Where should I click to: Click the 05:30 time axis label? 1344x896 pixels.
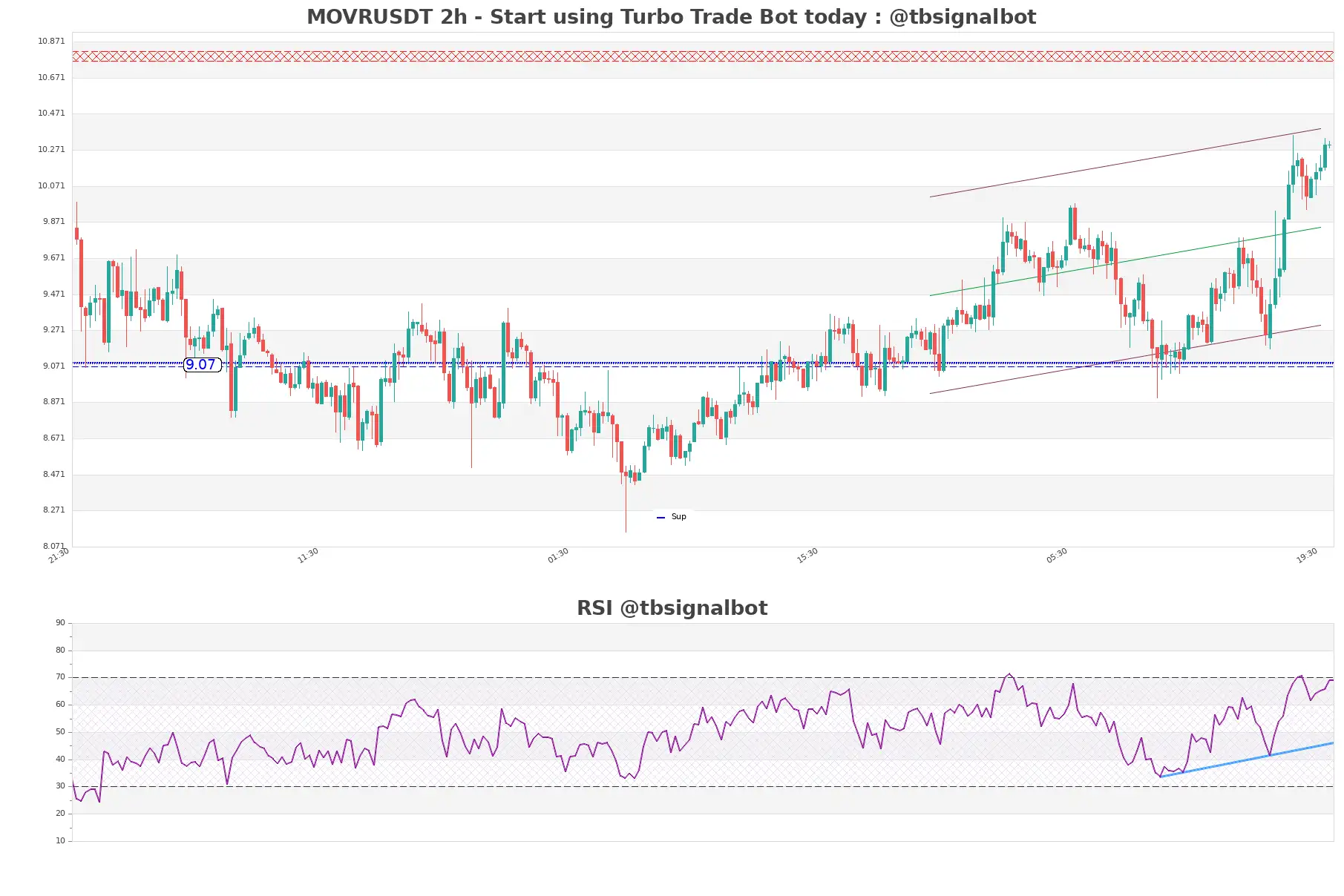pos(1057,556)
